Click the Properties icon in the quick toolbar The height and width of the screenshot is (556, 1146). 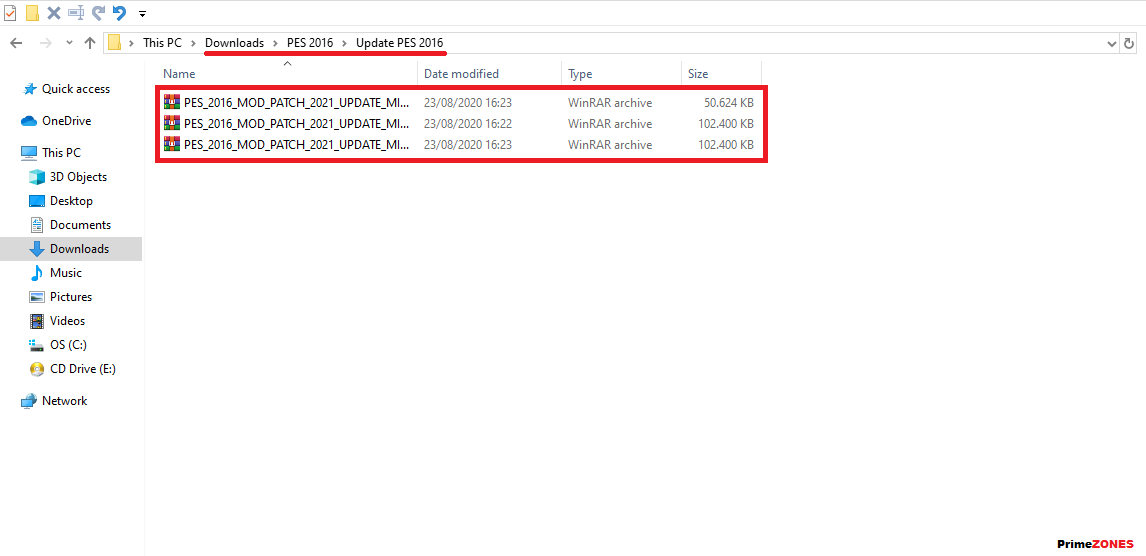(10, 12)
